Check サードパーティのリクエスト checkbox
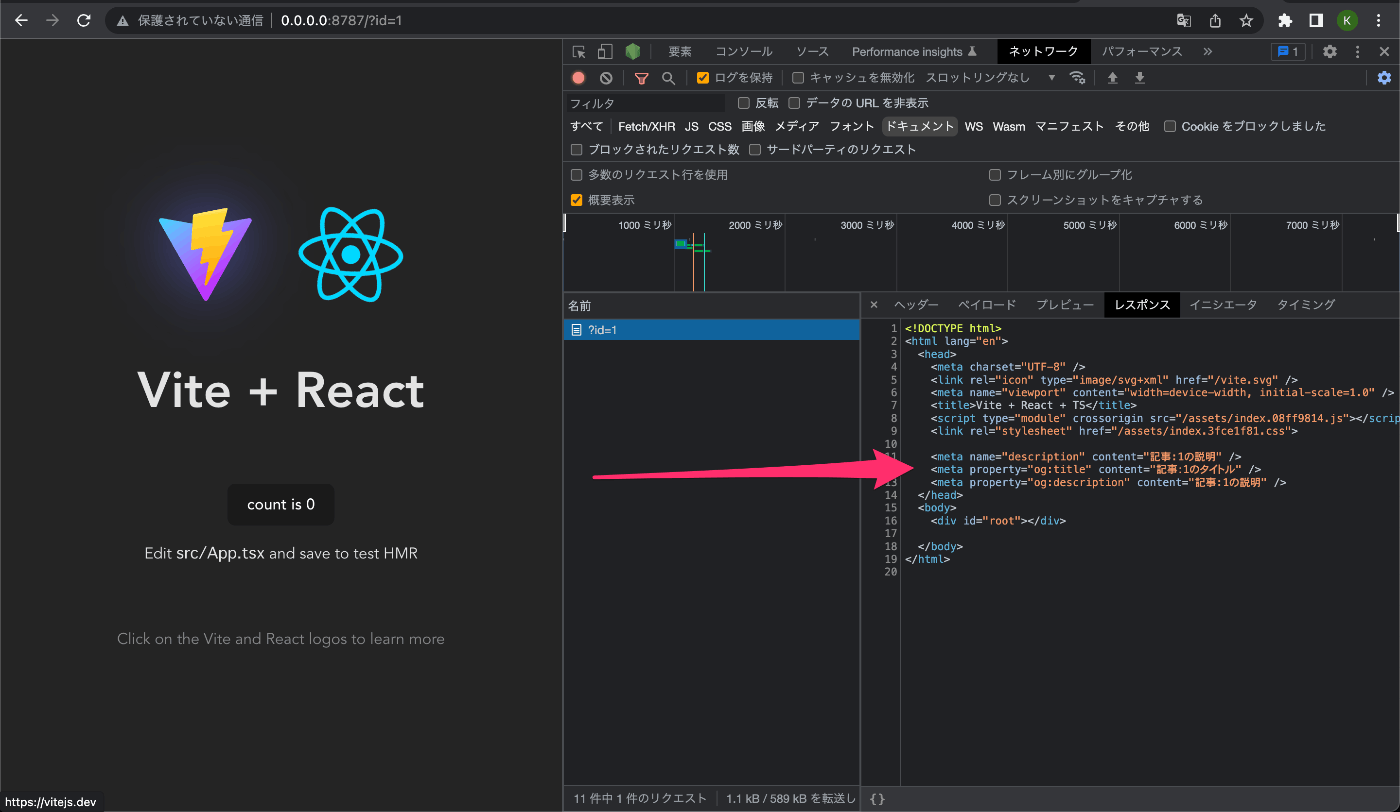Image resolution: width=1400 pixels, height=812 pixels. (x=755, y=149)
